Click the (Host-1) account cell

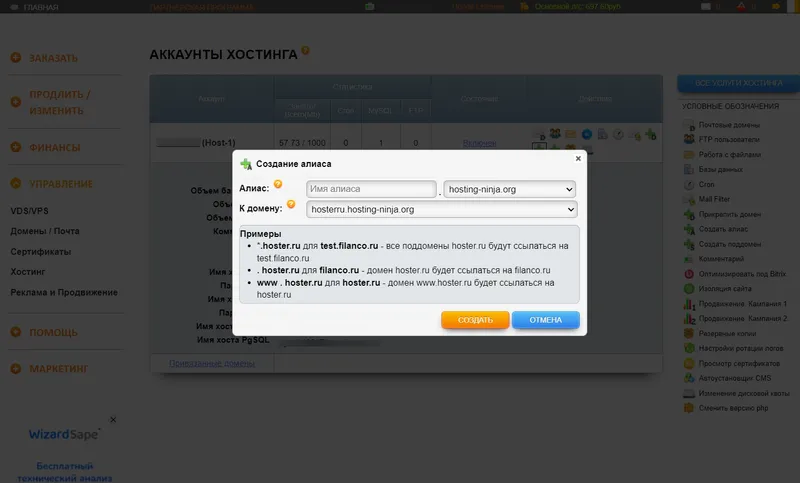(211, 143)
